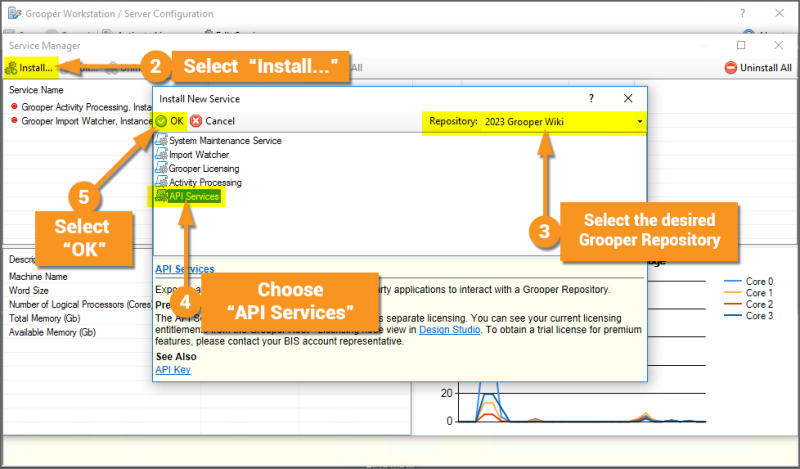The height and width of the screenshot is (469, 800).
Task: Click the Core 1 legend entry
Action: (x=748, y=293)
